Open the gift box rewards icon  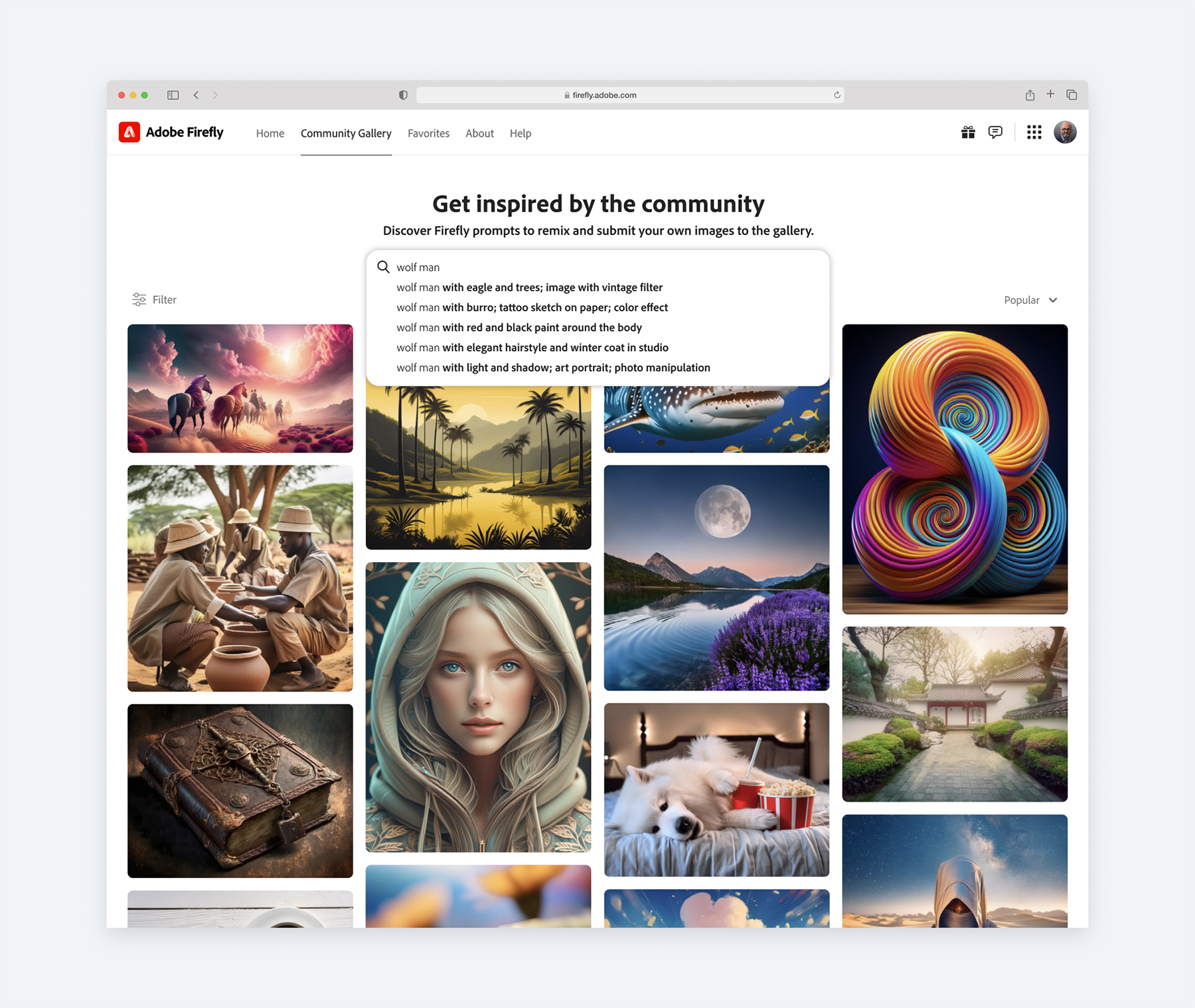coord(968,133)
